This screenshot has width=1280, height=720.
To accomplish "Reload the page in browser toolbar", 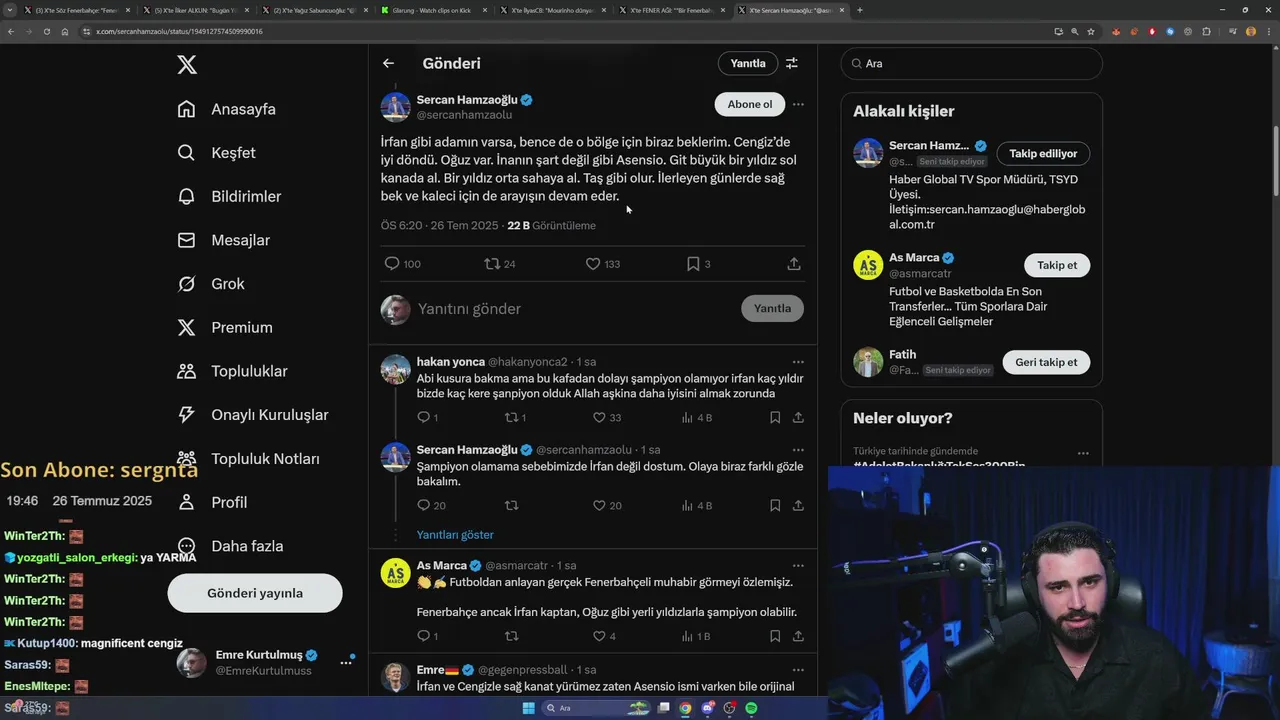I will (x=46, y=31).
